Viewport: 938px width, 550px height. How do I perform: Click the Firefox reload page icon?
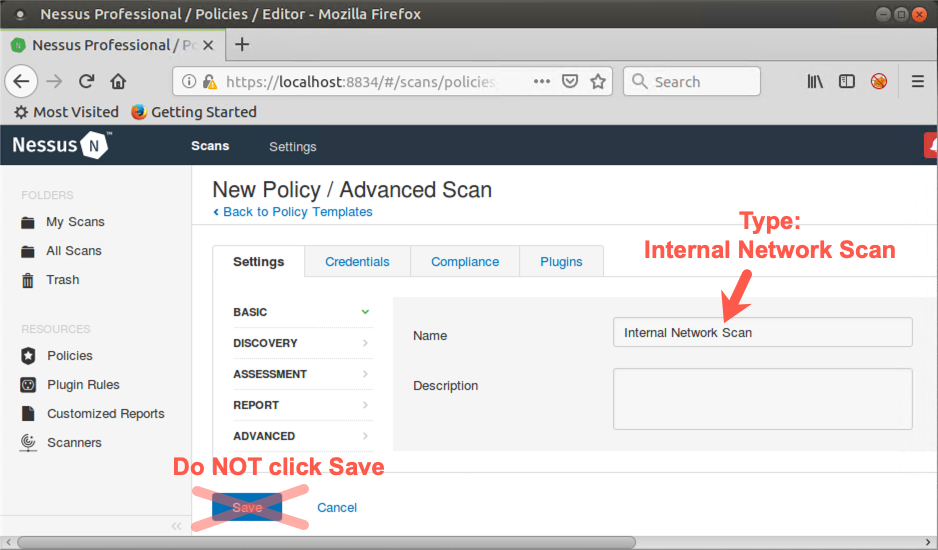87,82
